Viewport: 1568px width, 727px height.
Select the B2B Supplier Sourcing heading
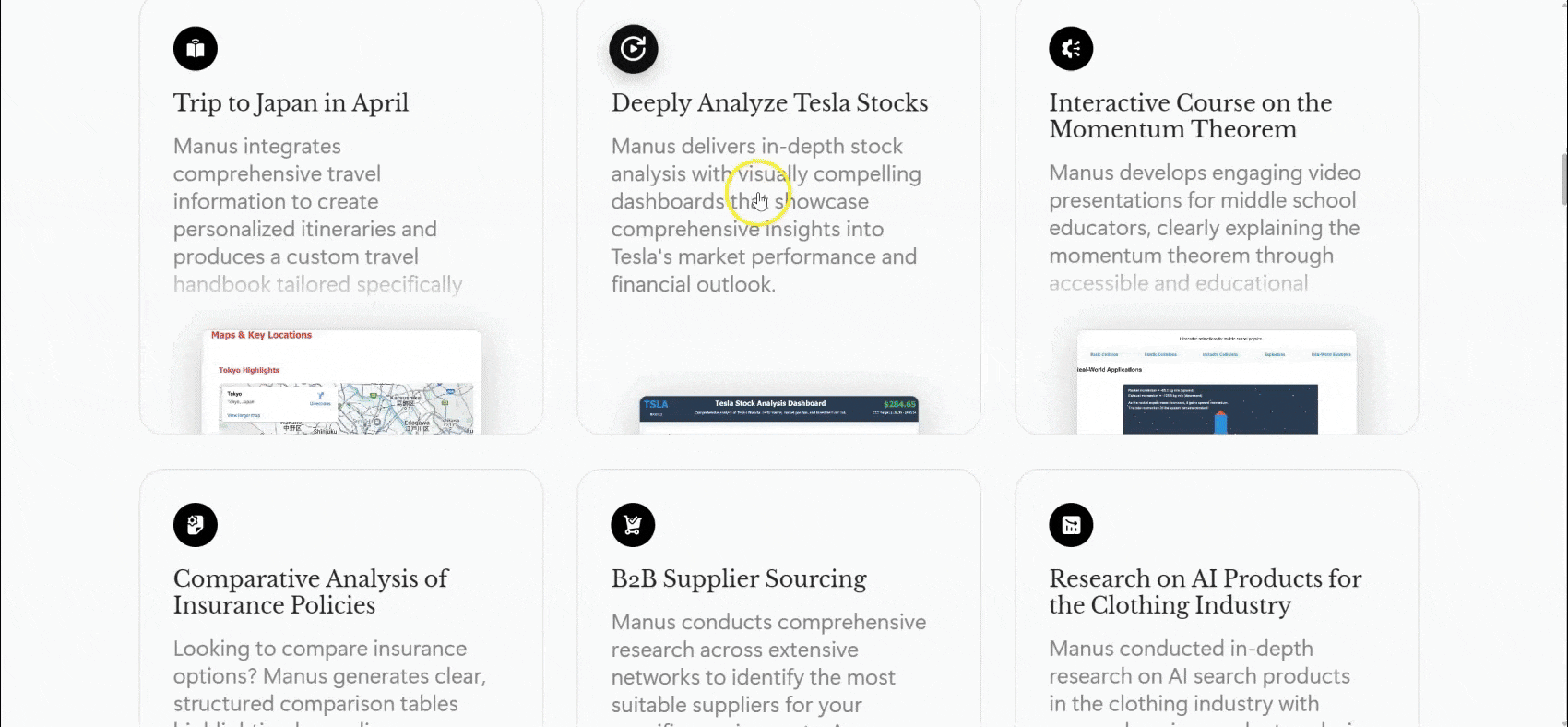click(x=739, y=579)
